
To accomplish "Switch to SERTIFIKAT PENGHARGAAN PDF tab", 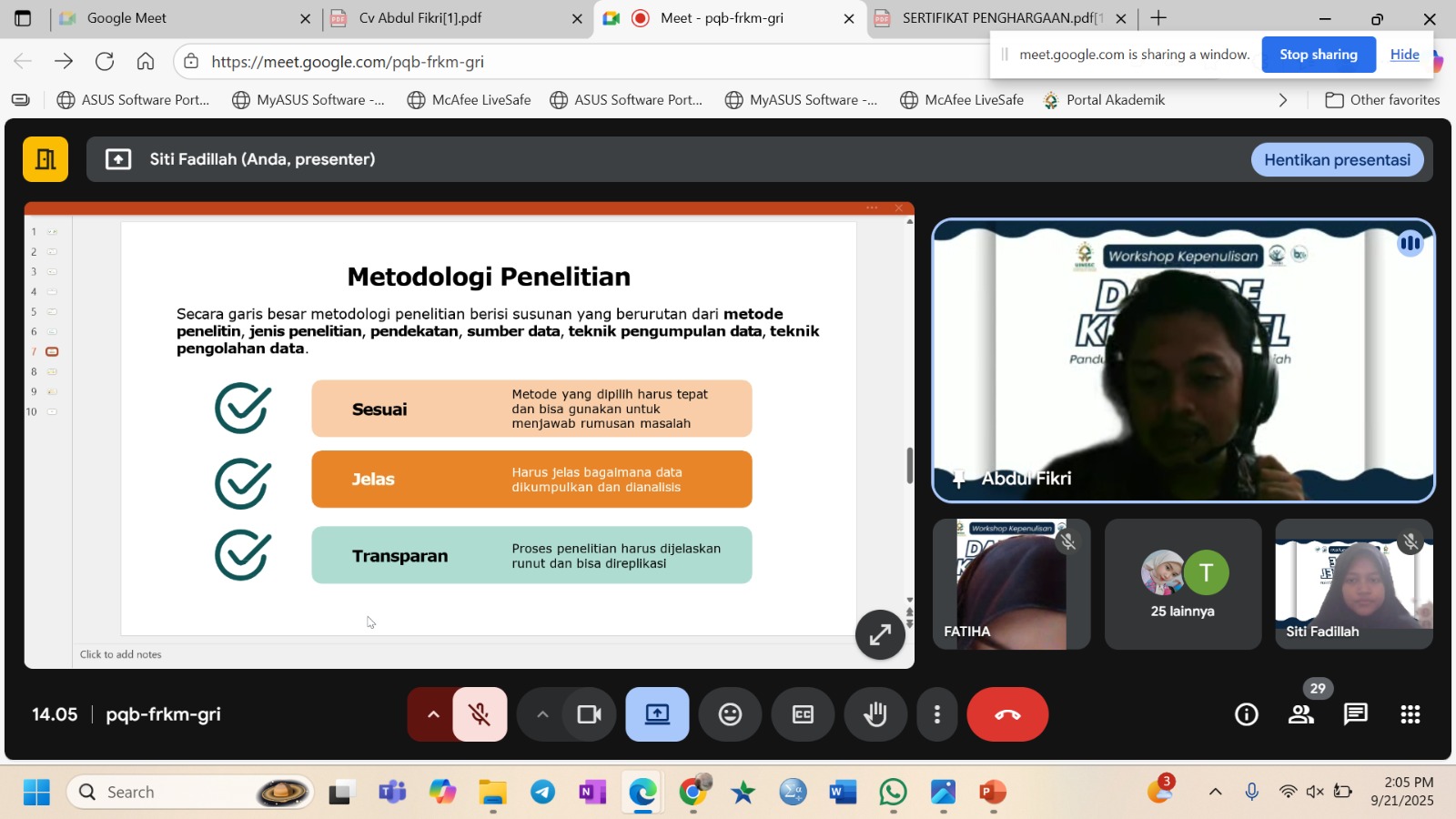I will click(x=1001, y=18).
